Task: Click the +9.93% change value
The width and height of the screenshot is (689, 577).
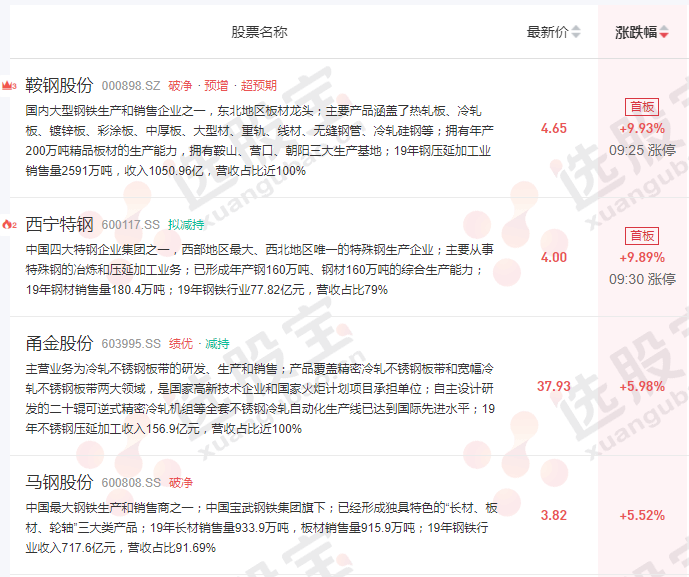Action: (x=642, y=128)
